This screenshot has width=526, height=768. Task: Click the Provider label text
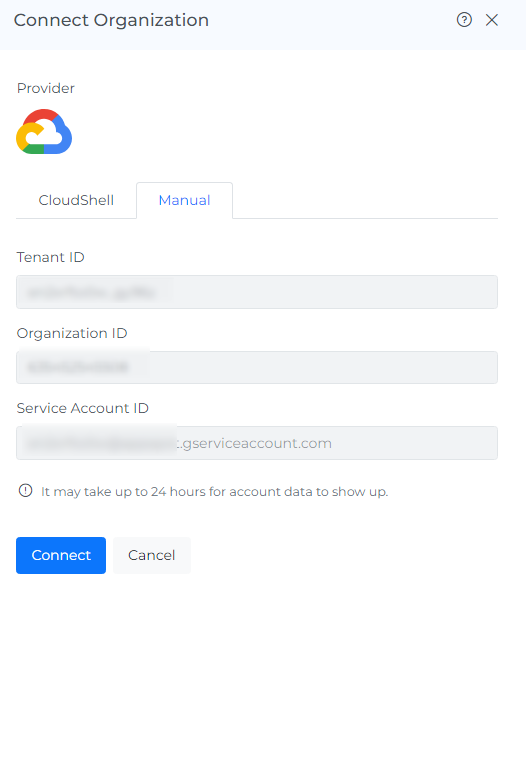(x=46, y=88)
